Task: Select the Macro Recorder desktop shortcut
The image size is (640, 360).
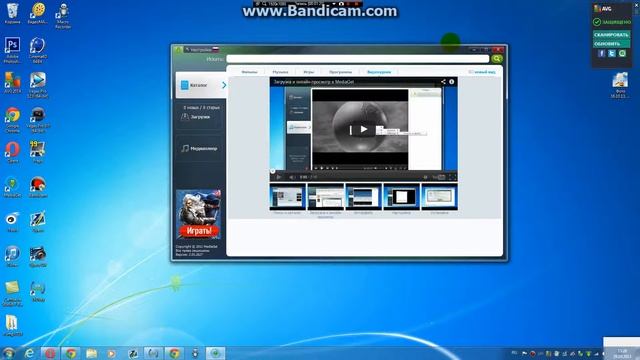Action: pyautogui.click(x=62, y=16)
